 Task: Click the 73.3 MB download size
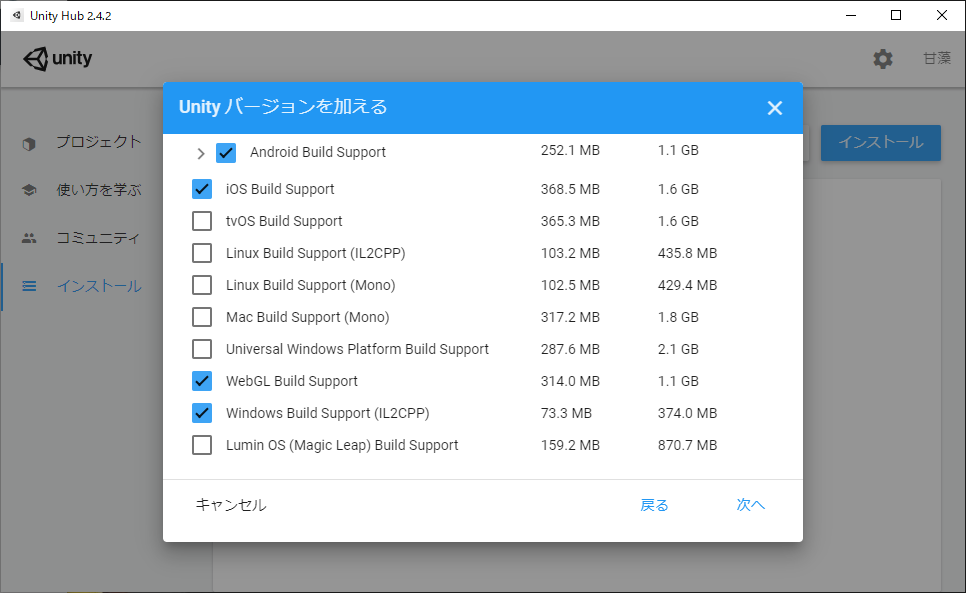click(566, 413)
